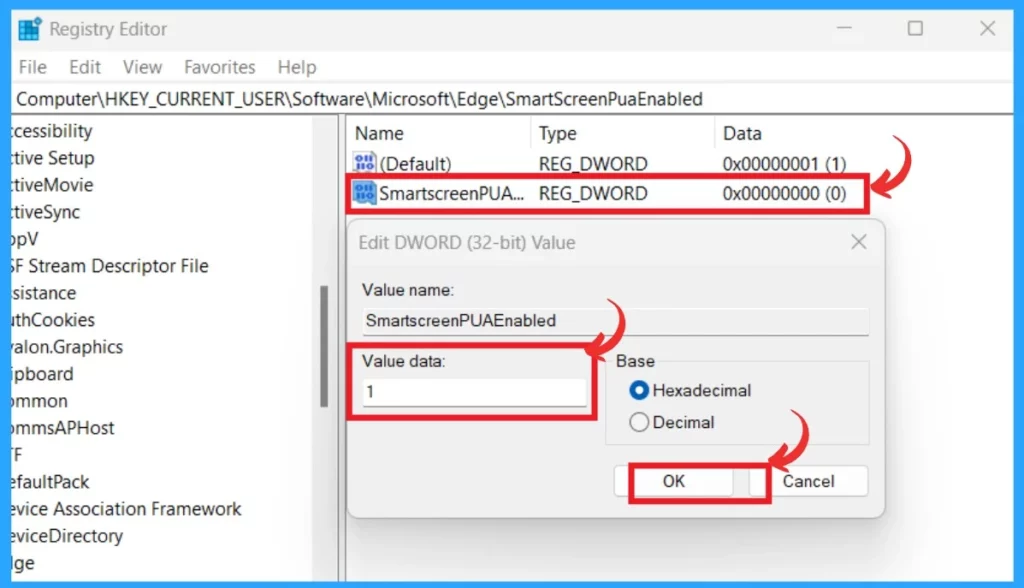Open the Favorites menu
The height and width of the screenshot is (588, 1024).
click(x=219, y=67)
